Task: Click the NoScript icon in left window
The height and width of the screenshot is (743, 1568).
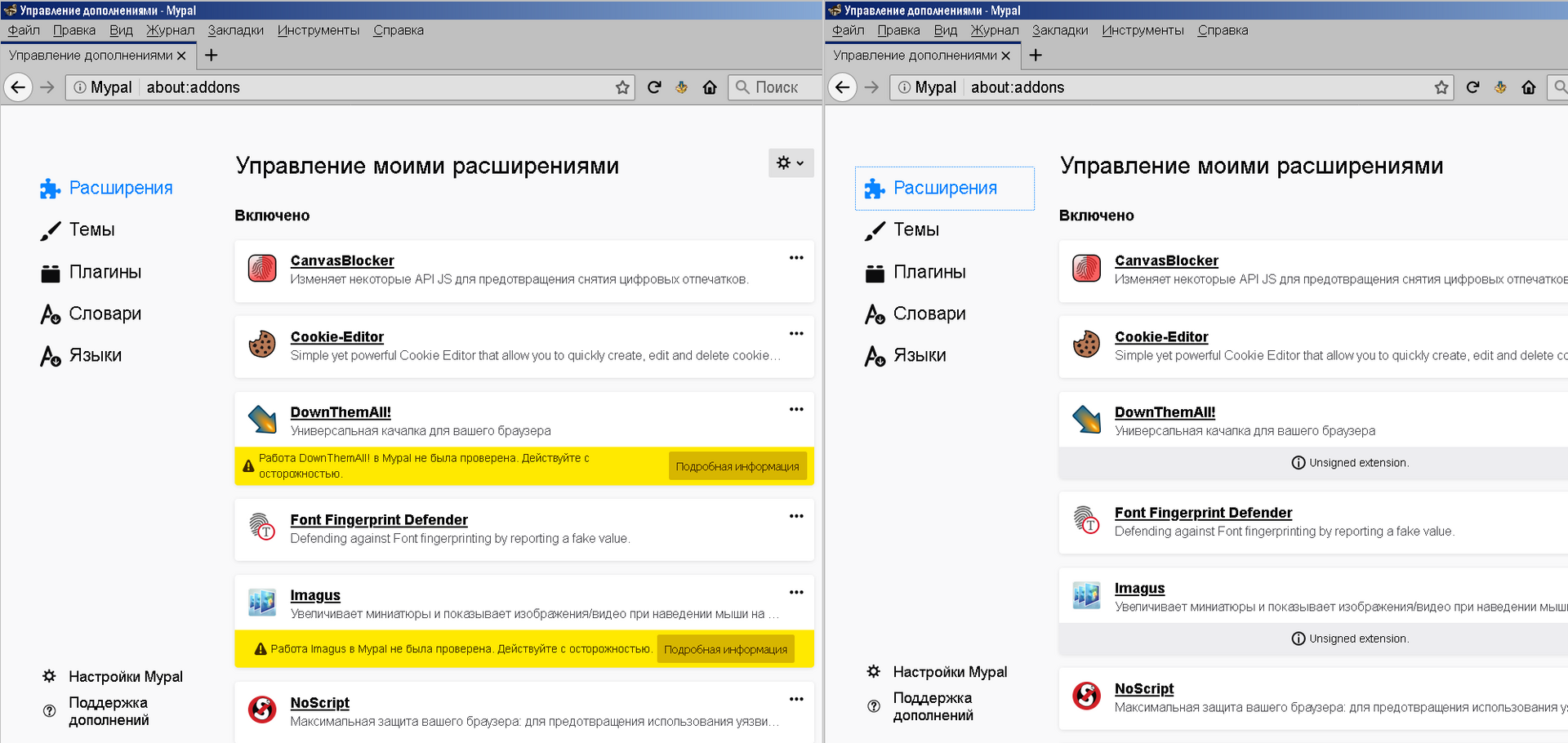Action: (262, 710)
